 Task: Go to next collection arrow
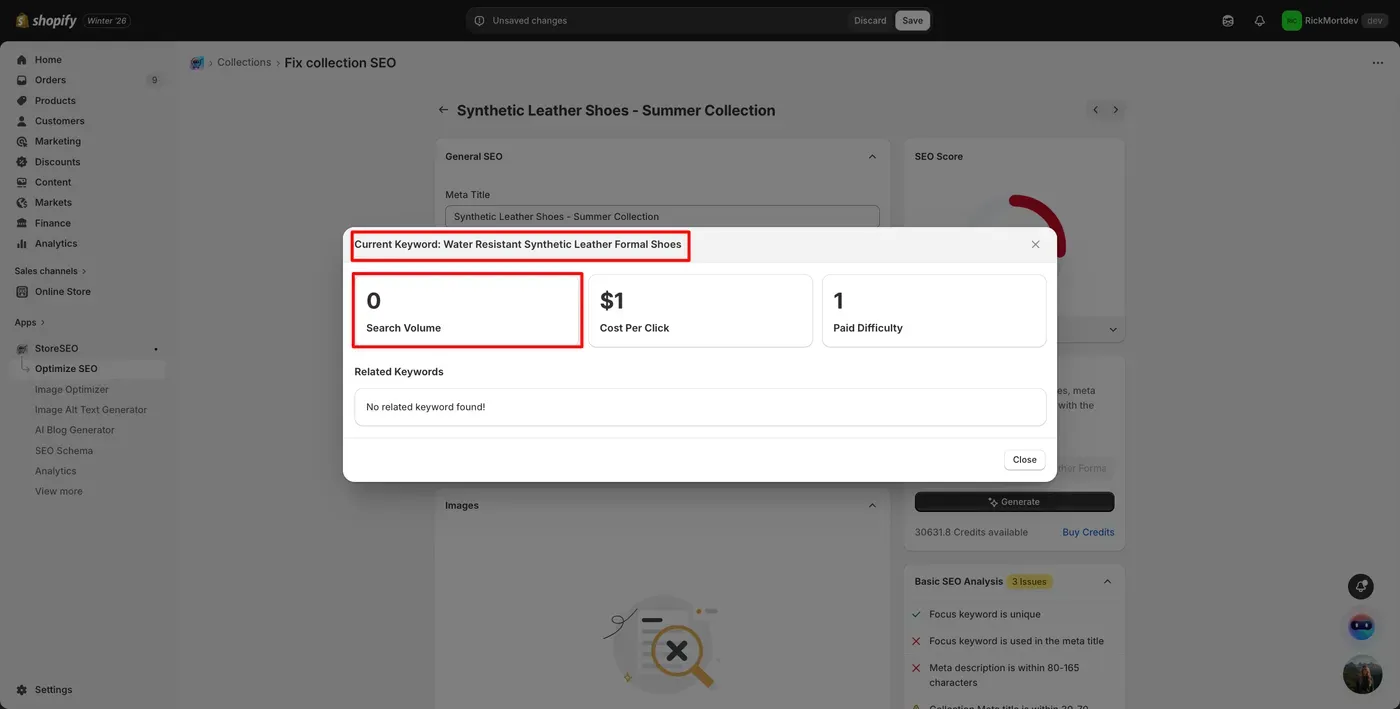pyautogui.click(x=1116, y=110)
